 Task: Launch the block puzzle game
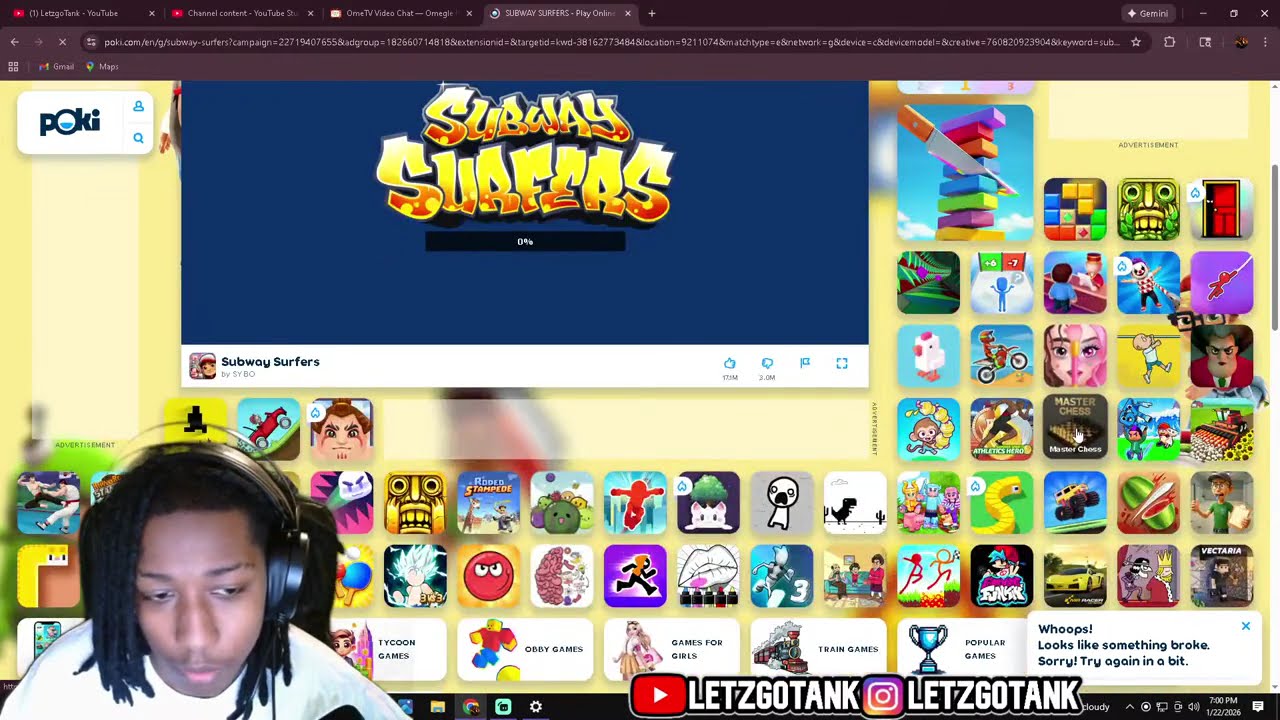pyautogui.click(x=1075, y=209)
